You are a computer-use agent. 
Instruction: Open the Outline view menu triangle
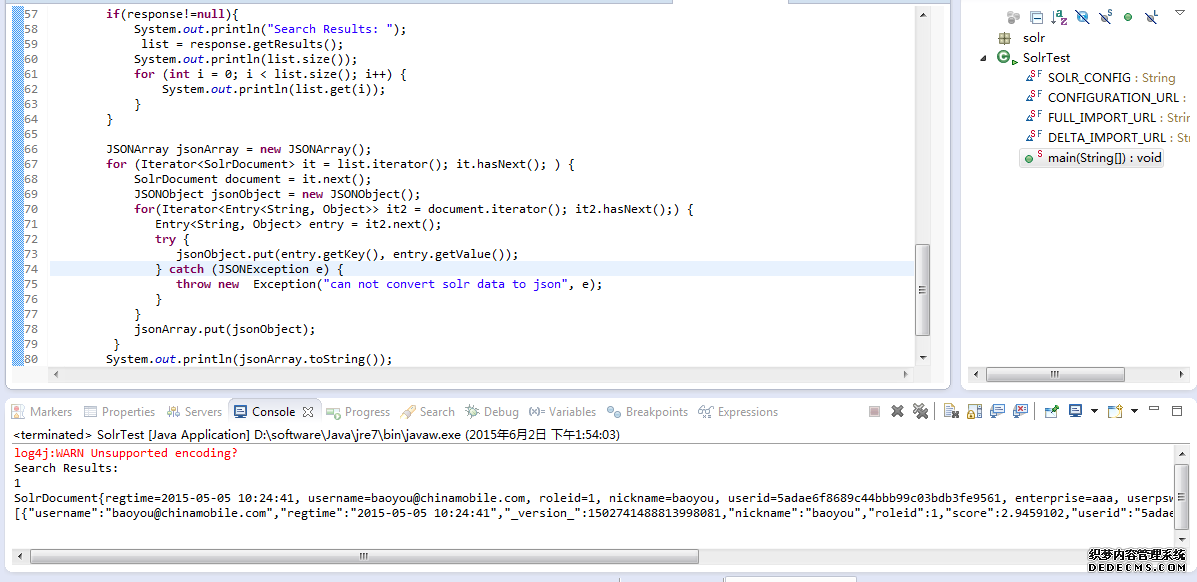pyautogui.click(x=1179, y=13)
